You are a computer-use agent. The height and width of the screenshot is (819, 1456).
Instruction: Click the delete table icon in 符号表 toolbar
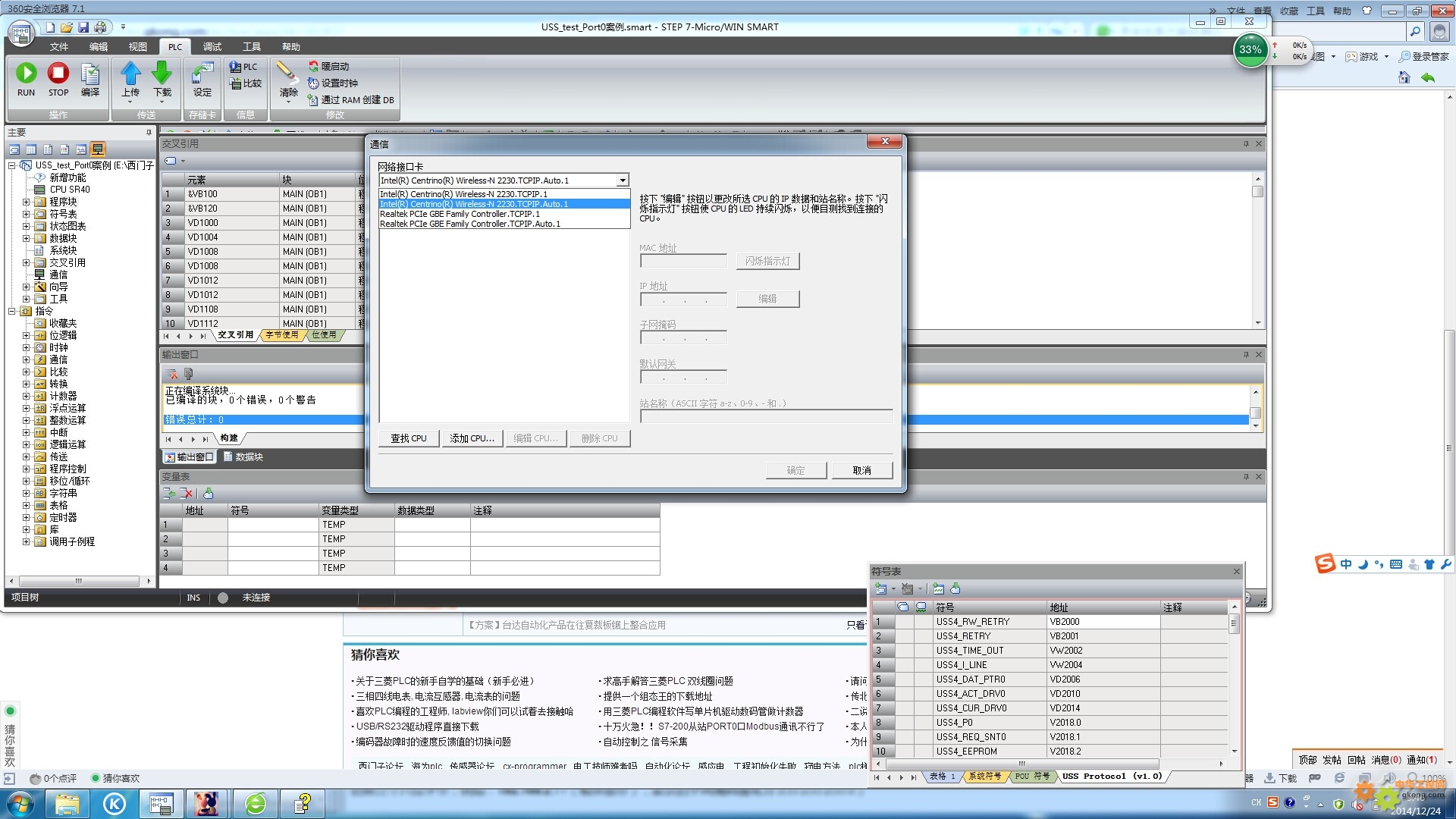(x=907, y=588)
